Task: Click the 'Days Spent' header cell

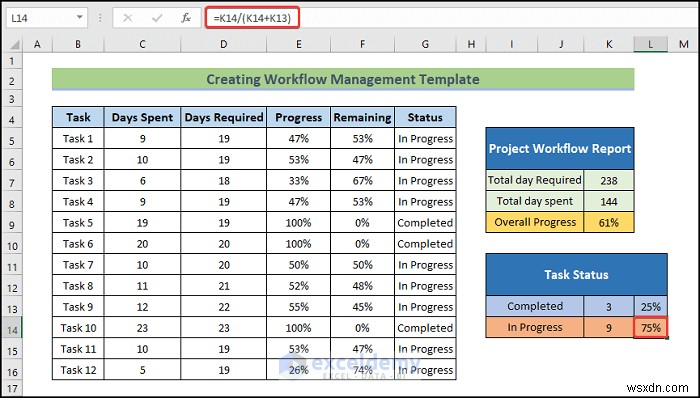Action: coord(142,117)
